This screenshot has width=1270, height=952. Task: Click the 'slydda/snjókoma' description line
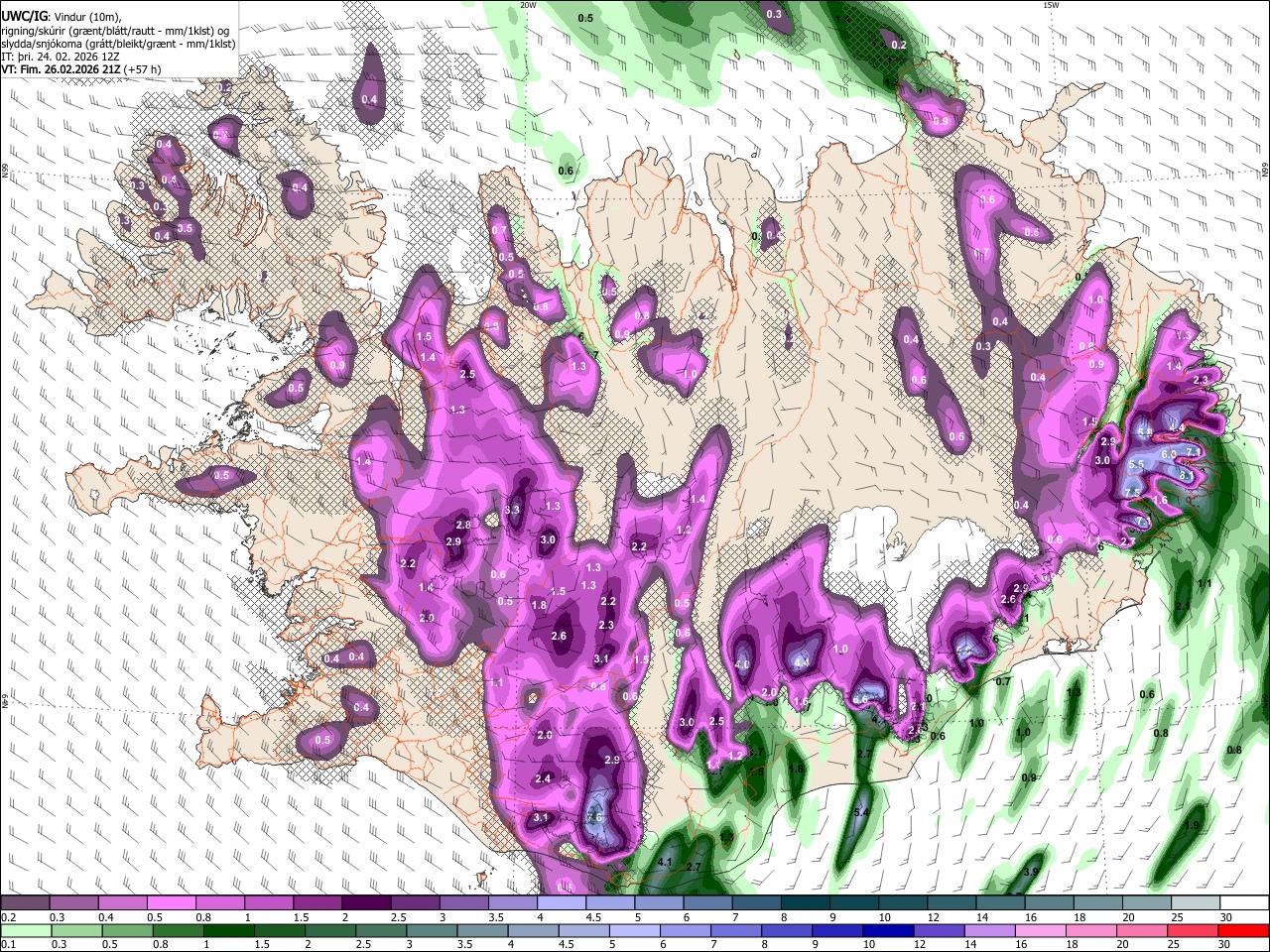point(118,45)
